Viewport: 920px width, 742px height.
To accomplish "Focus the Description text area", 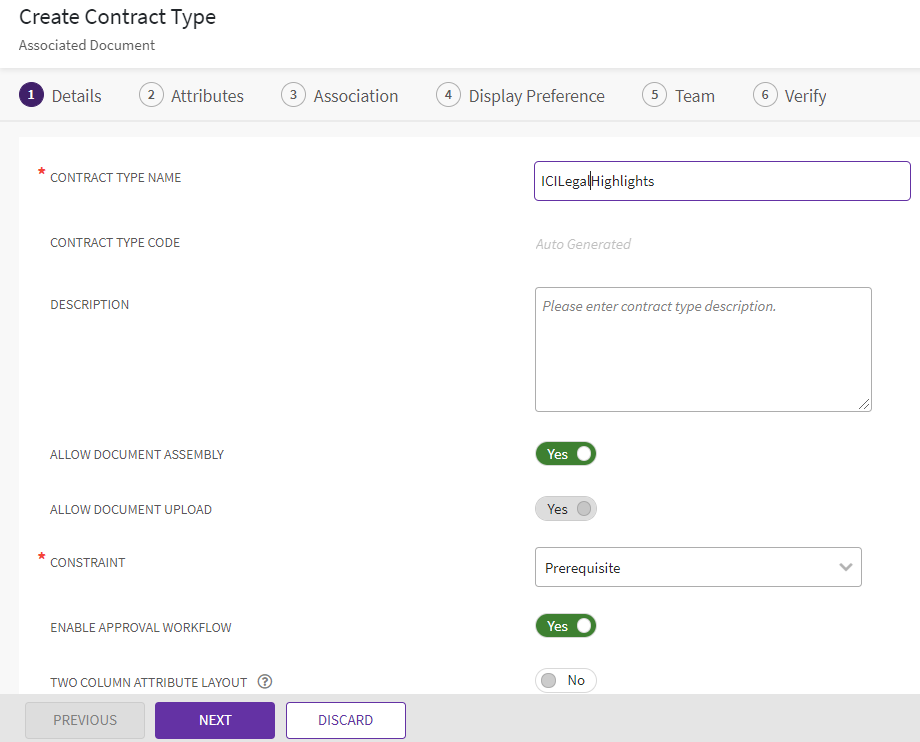I will pos(703,350).
